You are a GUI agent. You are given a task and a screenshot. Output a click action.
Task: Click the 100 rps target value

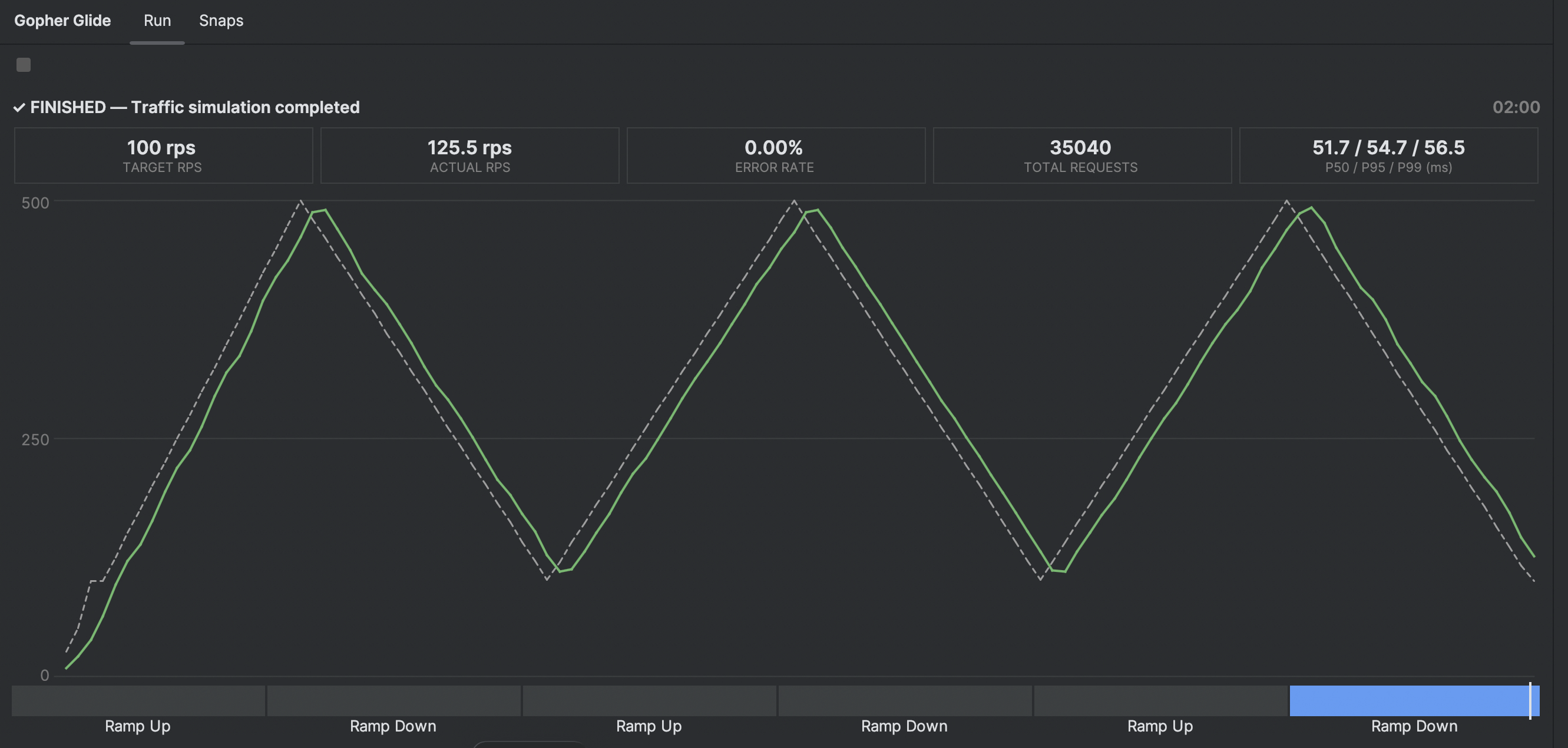(x=161, y=147)
